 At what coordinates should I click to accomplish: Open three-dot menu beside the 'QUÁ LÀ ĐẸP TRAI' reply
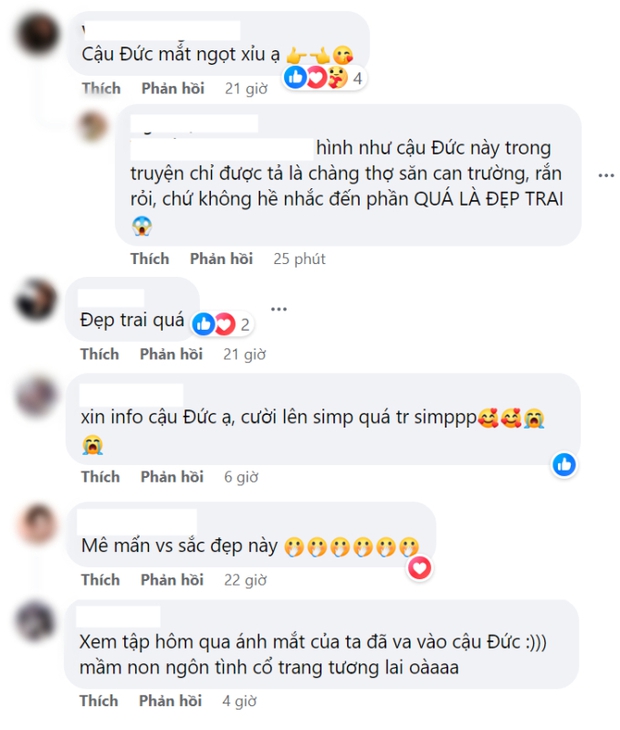point(606,176)
